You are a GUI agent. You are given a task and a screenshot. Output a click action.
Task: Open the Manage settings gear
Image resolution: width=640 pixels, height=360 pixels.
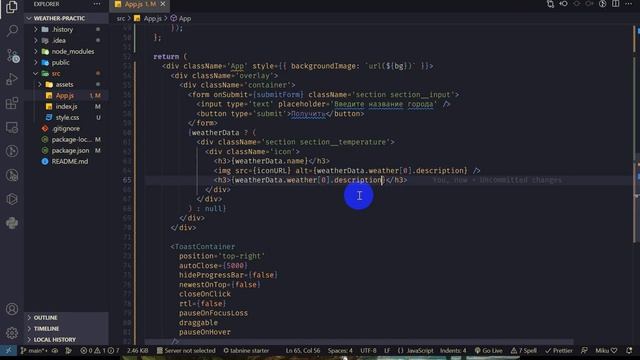[12, 333]
